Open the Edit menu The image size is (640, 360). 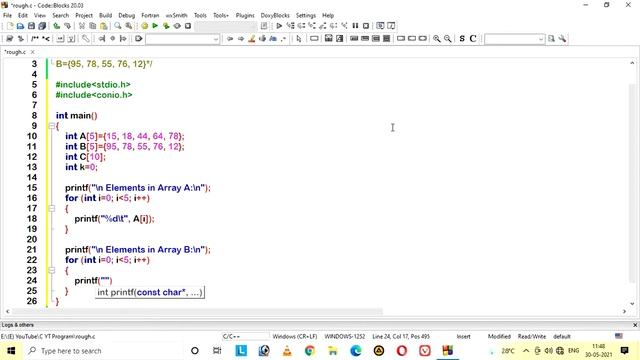[x=23, y=15]
